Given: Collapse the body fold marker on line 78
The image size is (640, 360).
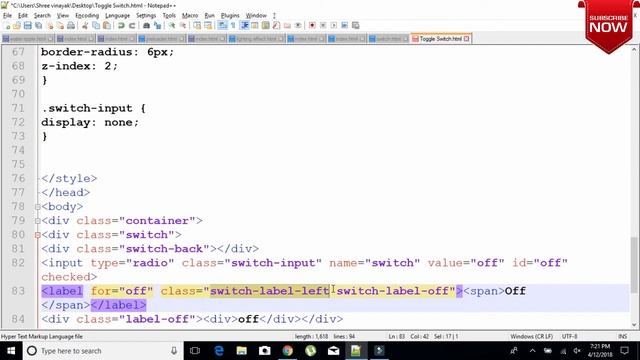Looking at the screenshot, I should 38,207.
